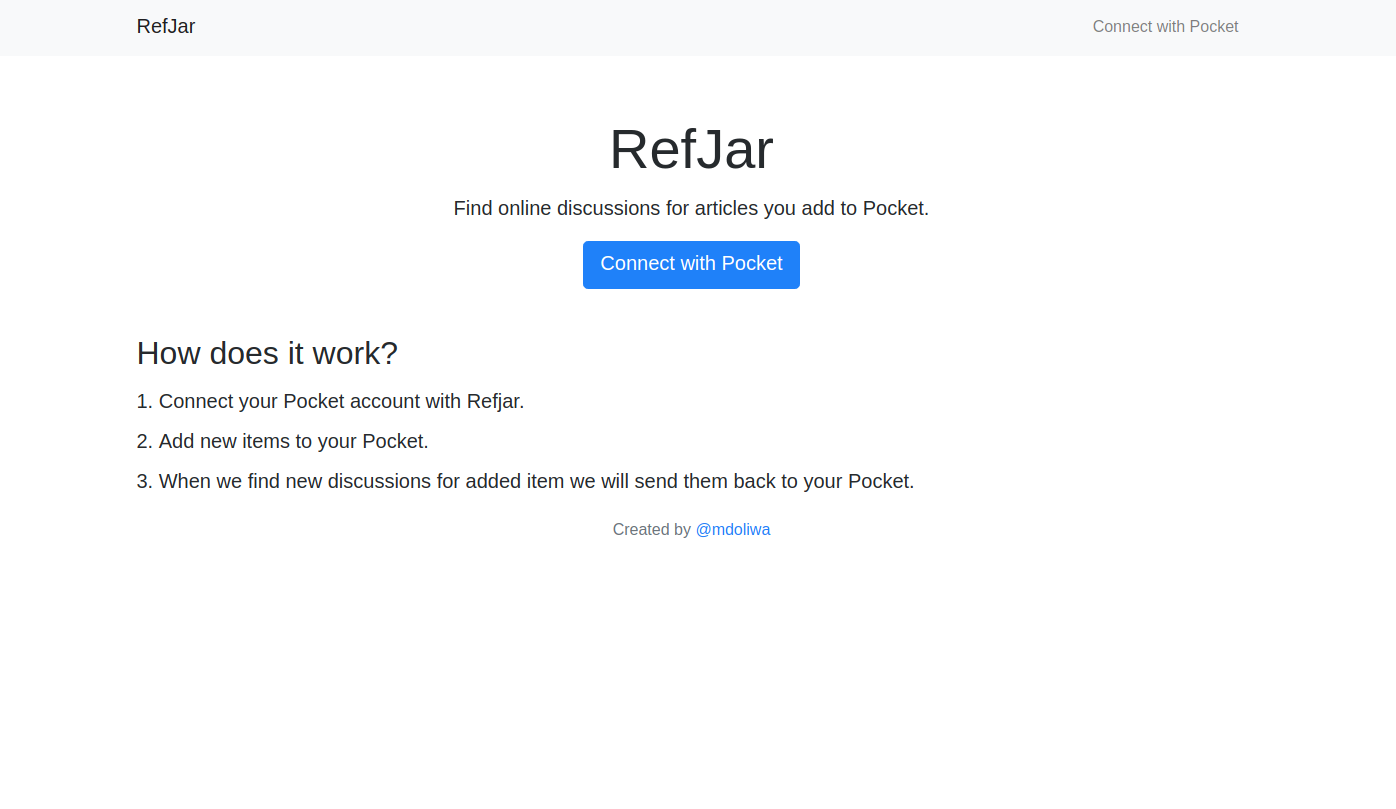Select the navbar area at the top
This screenshot has height=809, width=1396.
[698, 27]
